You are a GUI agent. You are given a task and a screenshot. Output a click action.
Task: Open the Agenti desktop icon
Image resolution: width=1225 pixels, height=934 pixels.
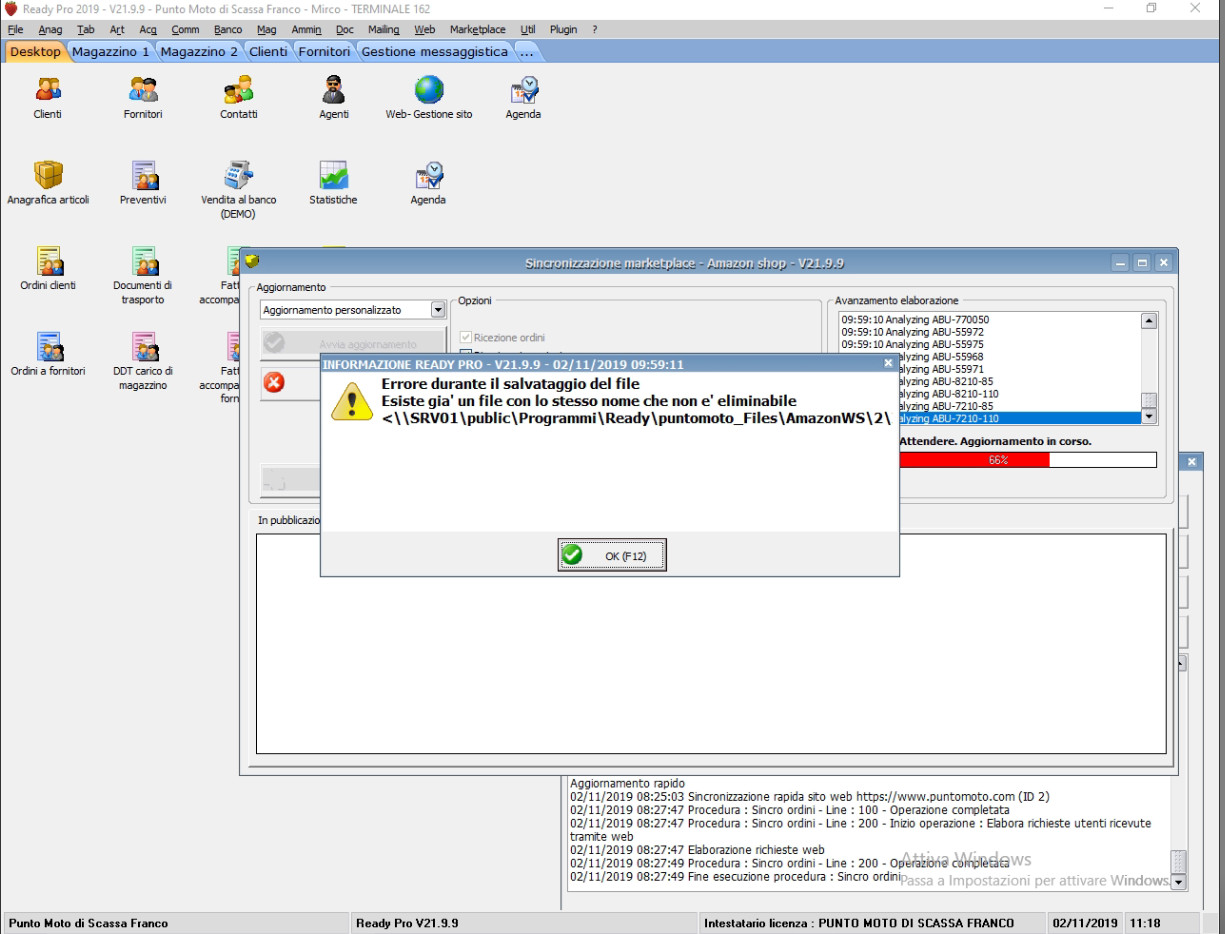click(x=334, y=90)
